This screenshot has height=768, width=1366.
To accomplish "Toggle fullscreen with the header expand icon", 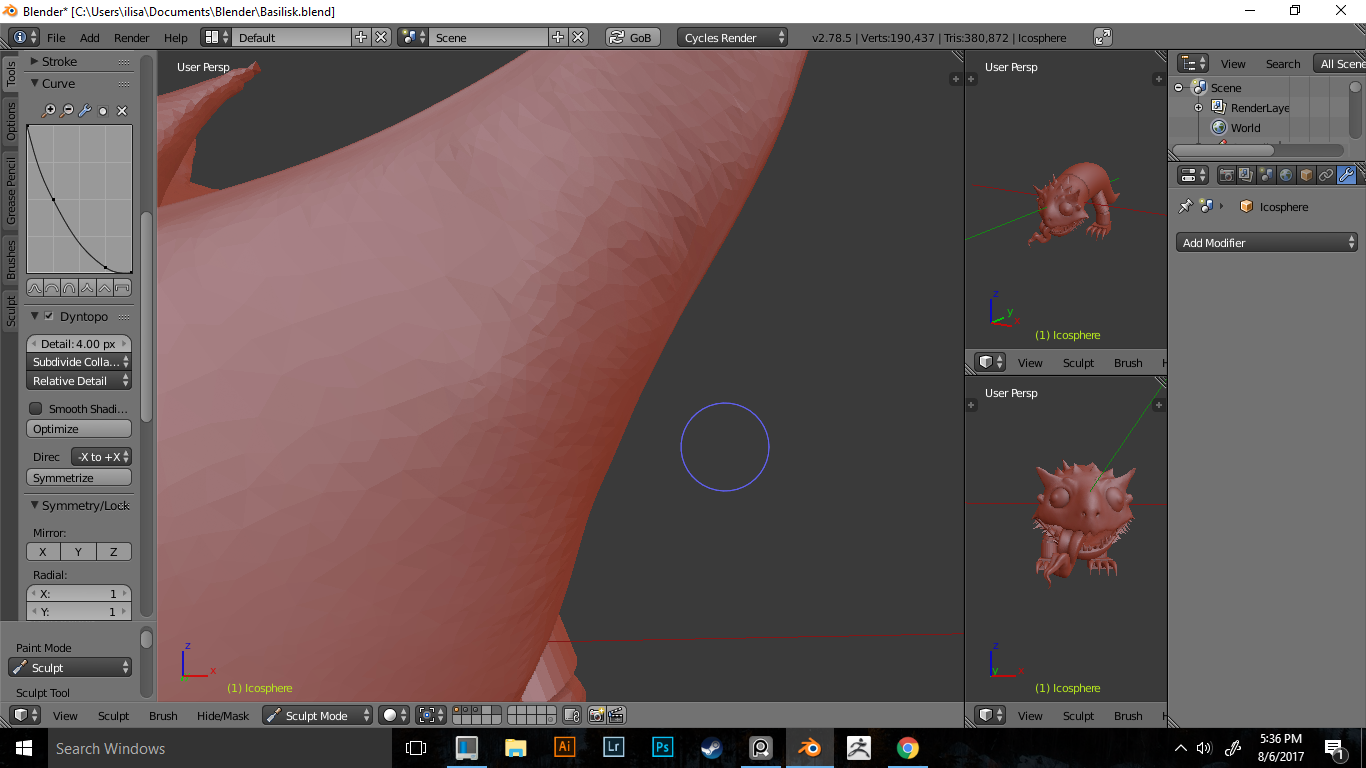I will 1103,37.
